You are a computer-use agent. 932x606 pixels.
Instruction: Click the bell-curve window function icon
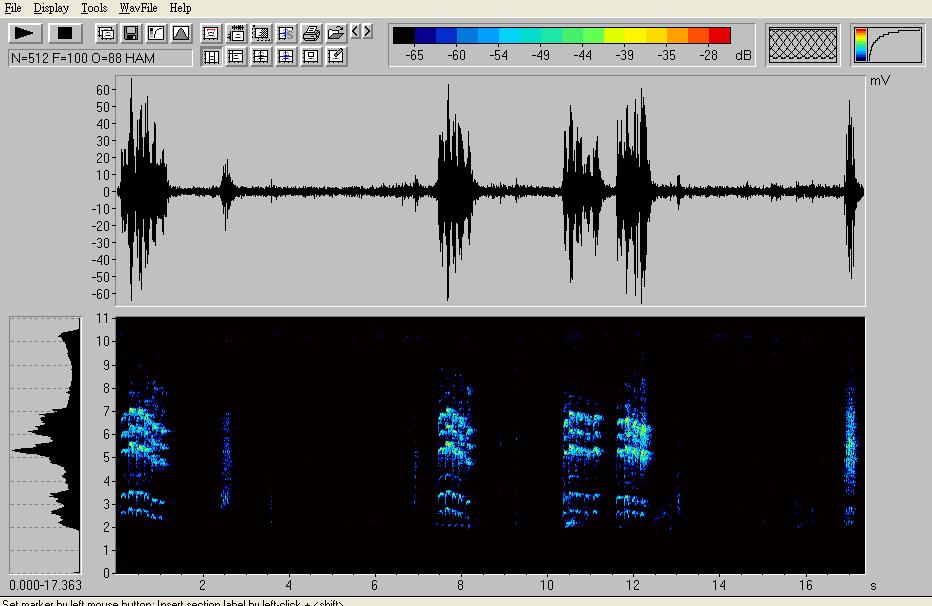click(x=181, y=33)
